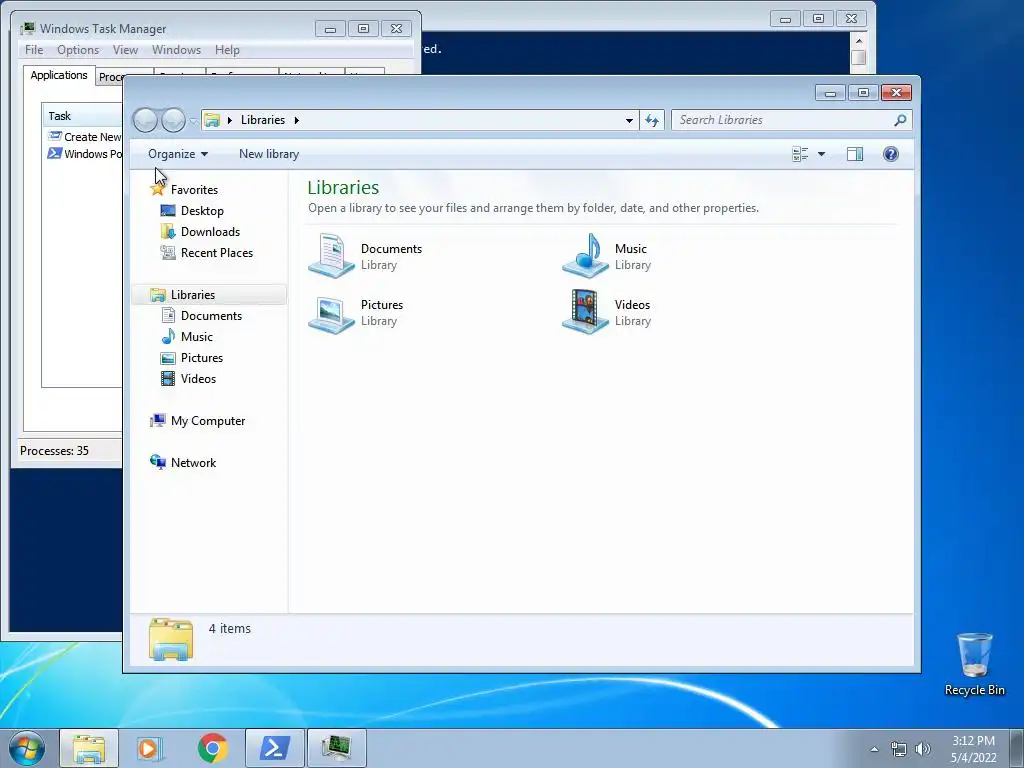This screenshot has height=768, width=1024.
Task: Select Music in navigation pane tree
Action: click(197, 337)
